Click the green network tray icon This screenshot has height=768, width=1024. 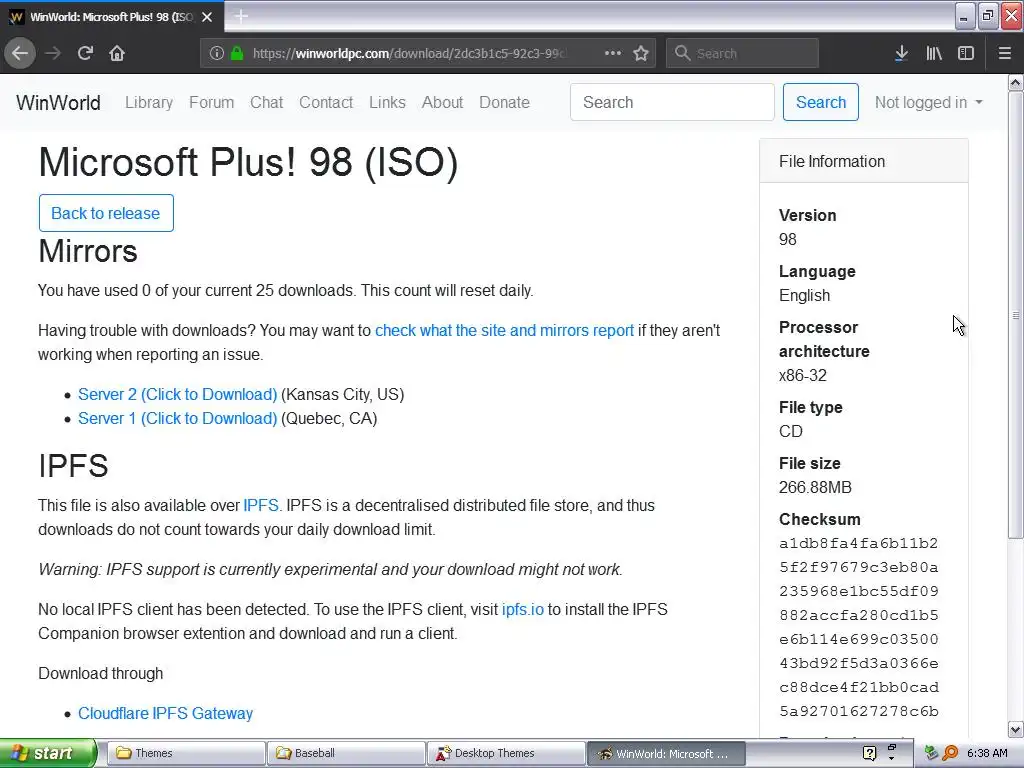[931, 753]
